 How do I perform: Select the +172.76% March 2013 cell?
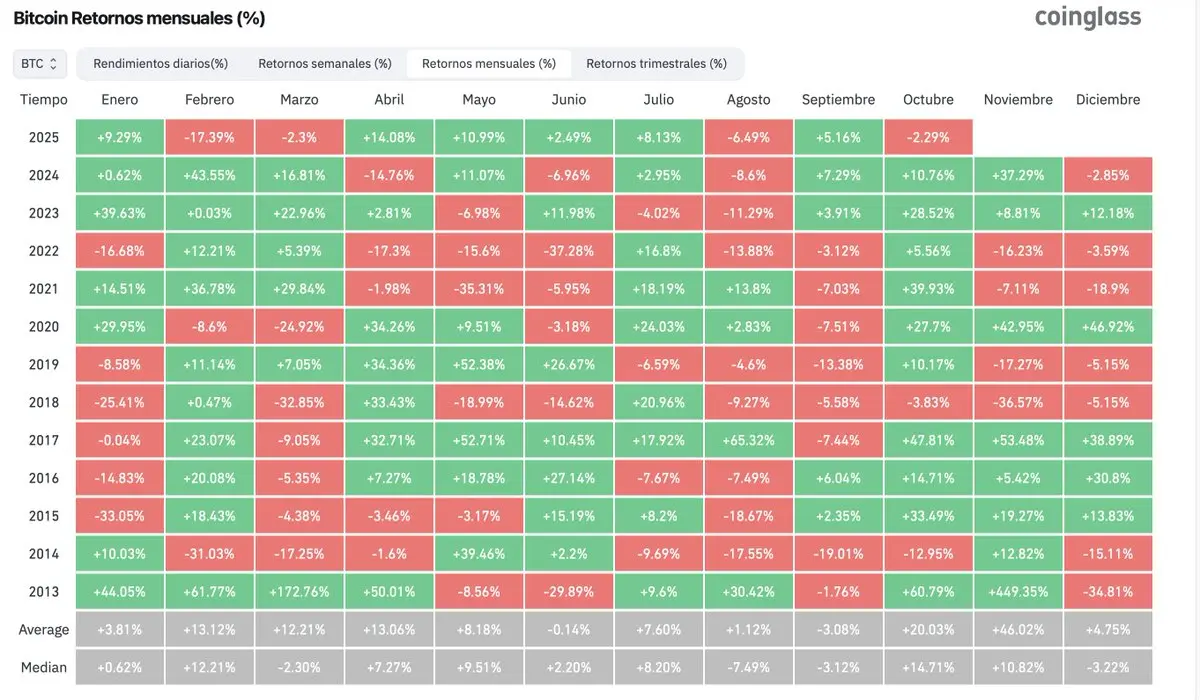299,591
